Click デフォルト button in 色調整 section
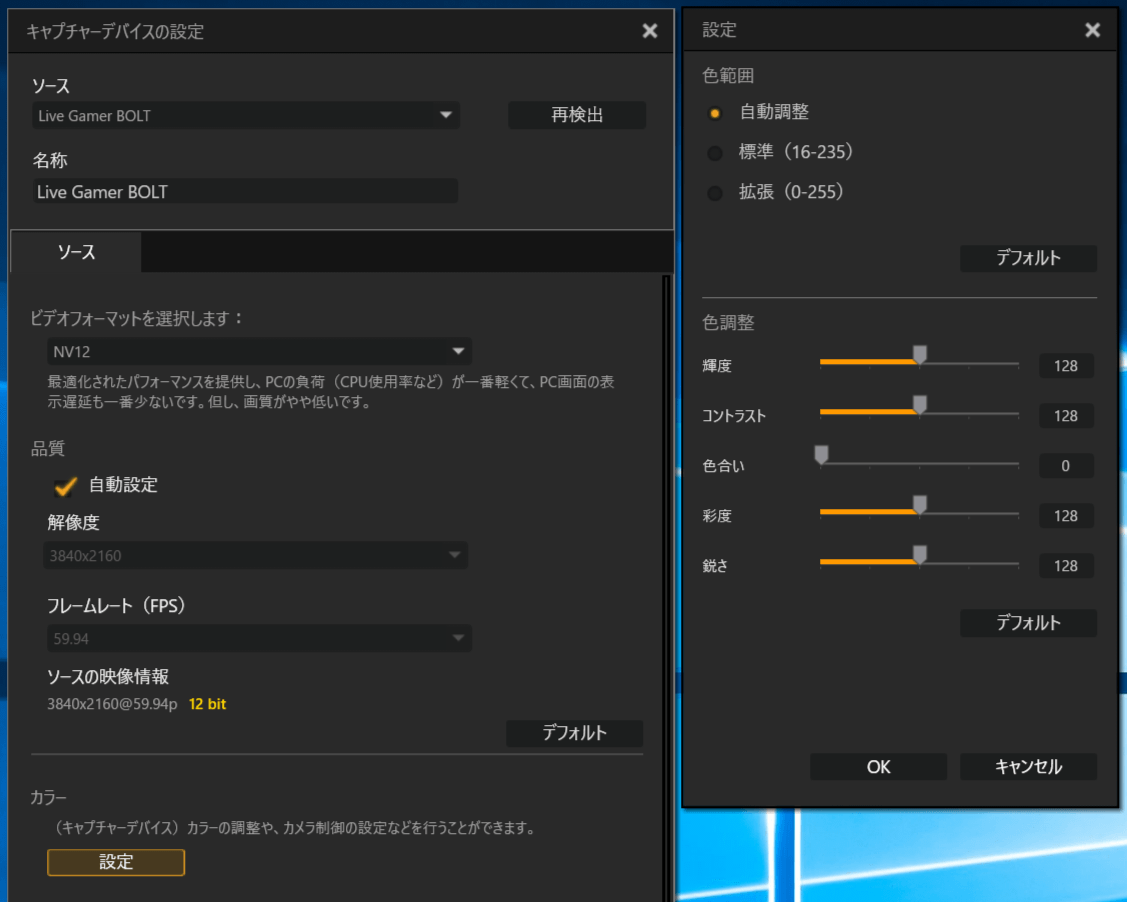The width and height of the screenshot is (1127, 902). pos(1028,622)
